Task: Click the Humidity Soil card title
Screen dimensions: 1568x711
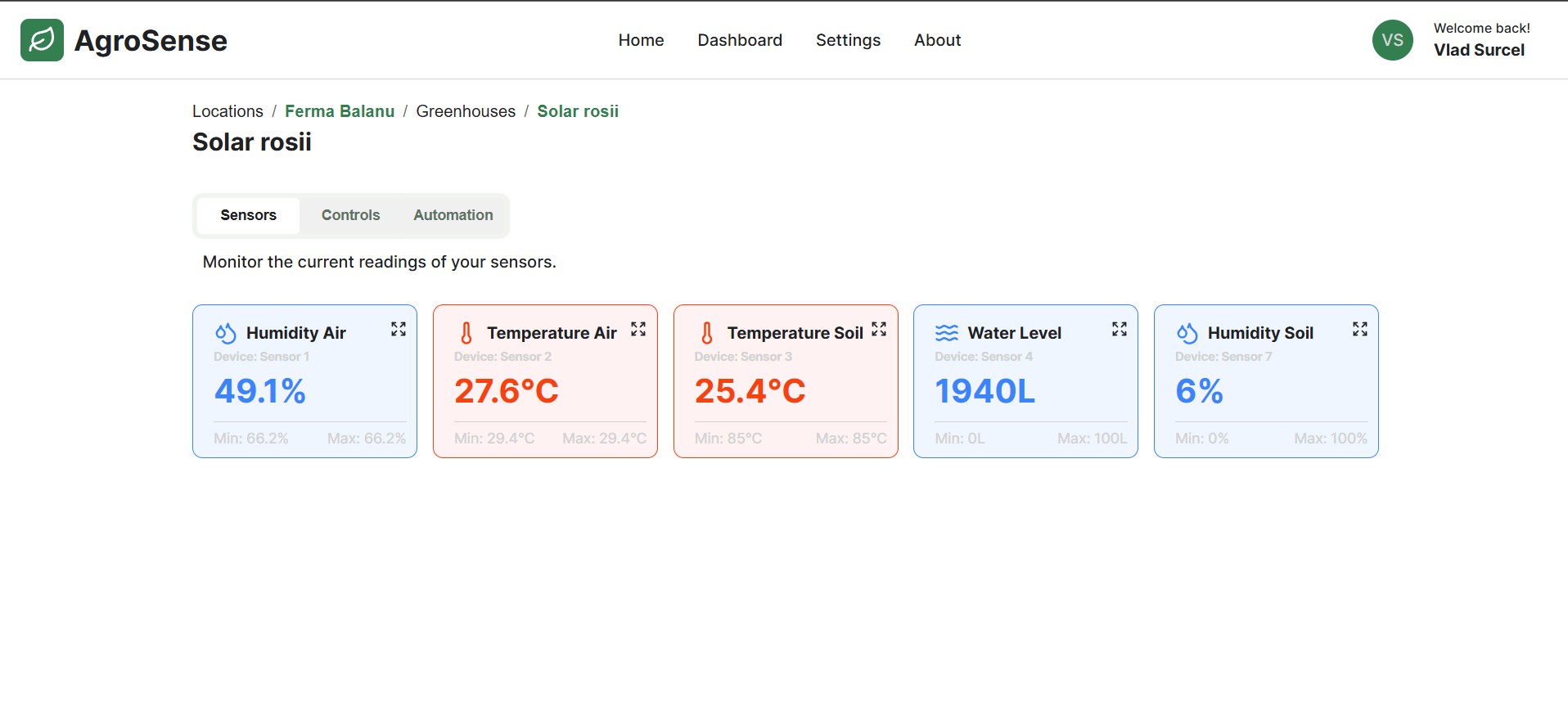Action: coord(1260,333)
